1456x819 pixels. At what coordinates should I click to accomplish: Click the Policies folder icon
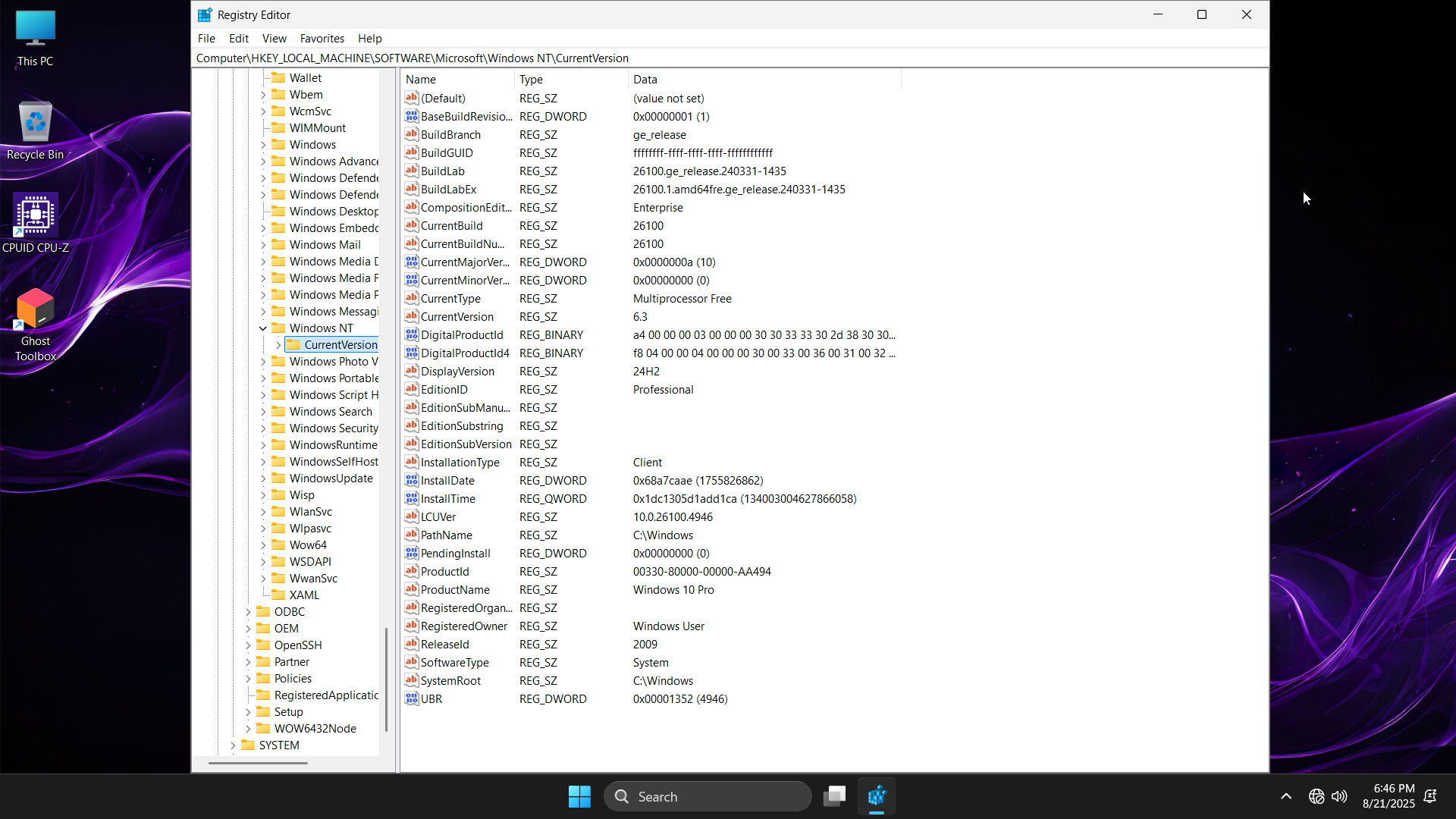coord(263,678)
